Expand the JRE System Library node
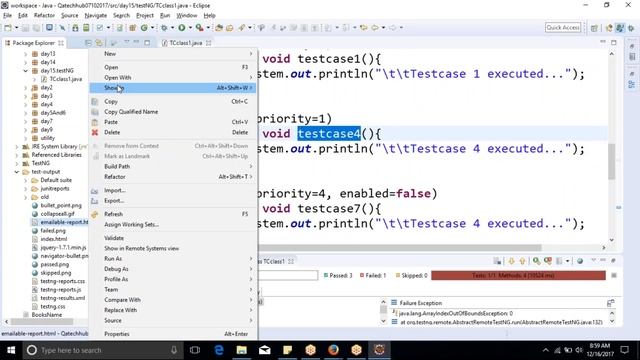The height and width of the screenshot is (360, 640). [17, 147]
